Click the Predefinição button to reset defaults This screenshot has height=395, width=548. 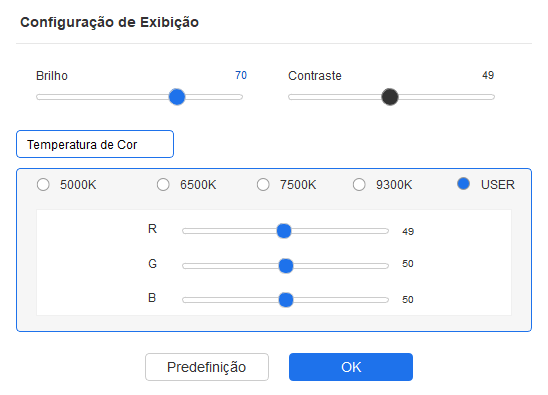tap(207, 367)
